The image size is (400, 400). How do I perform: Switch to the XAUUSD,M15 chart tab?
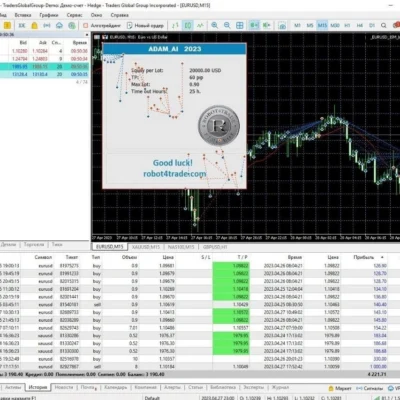coord(146,247)
